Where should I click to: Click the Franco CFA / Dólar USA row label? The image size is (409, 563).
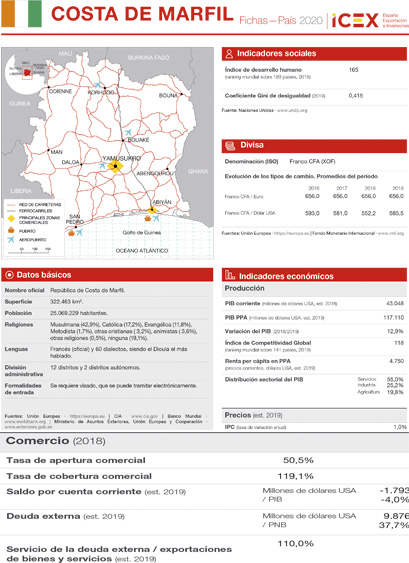click(250, 213)
